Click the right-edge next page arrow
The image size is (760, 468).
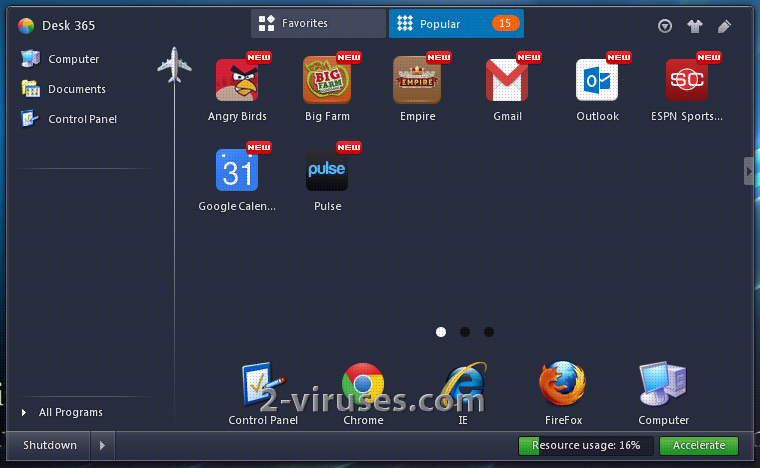(749, 171)
